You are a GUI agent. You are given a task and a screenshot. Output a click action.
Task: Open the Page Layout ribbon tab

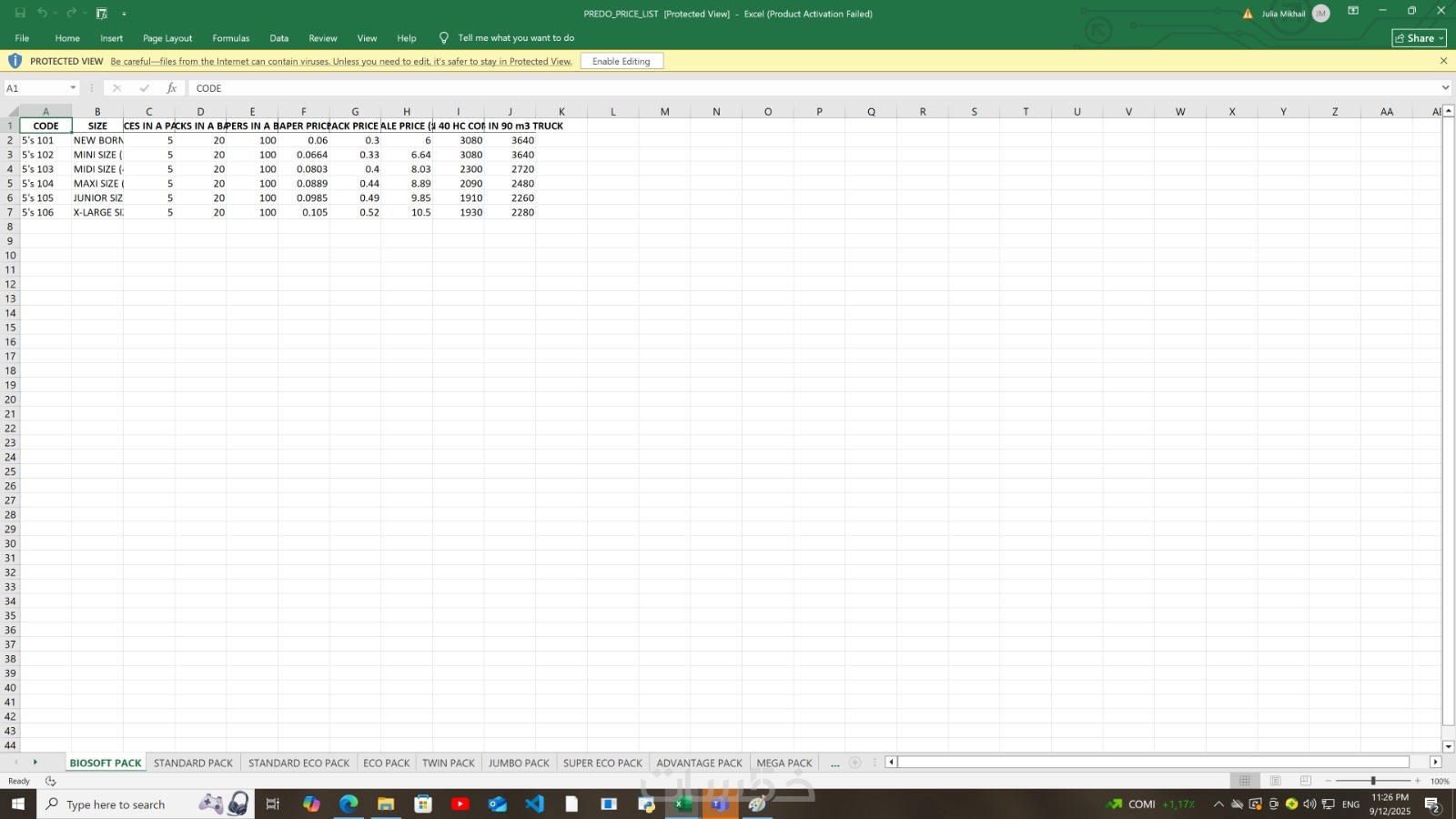(167, 38)
